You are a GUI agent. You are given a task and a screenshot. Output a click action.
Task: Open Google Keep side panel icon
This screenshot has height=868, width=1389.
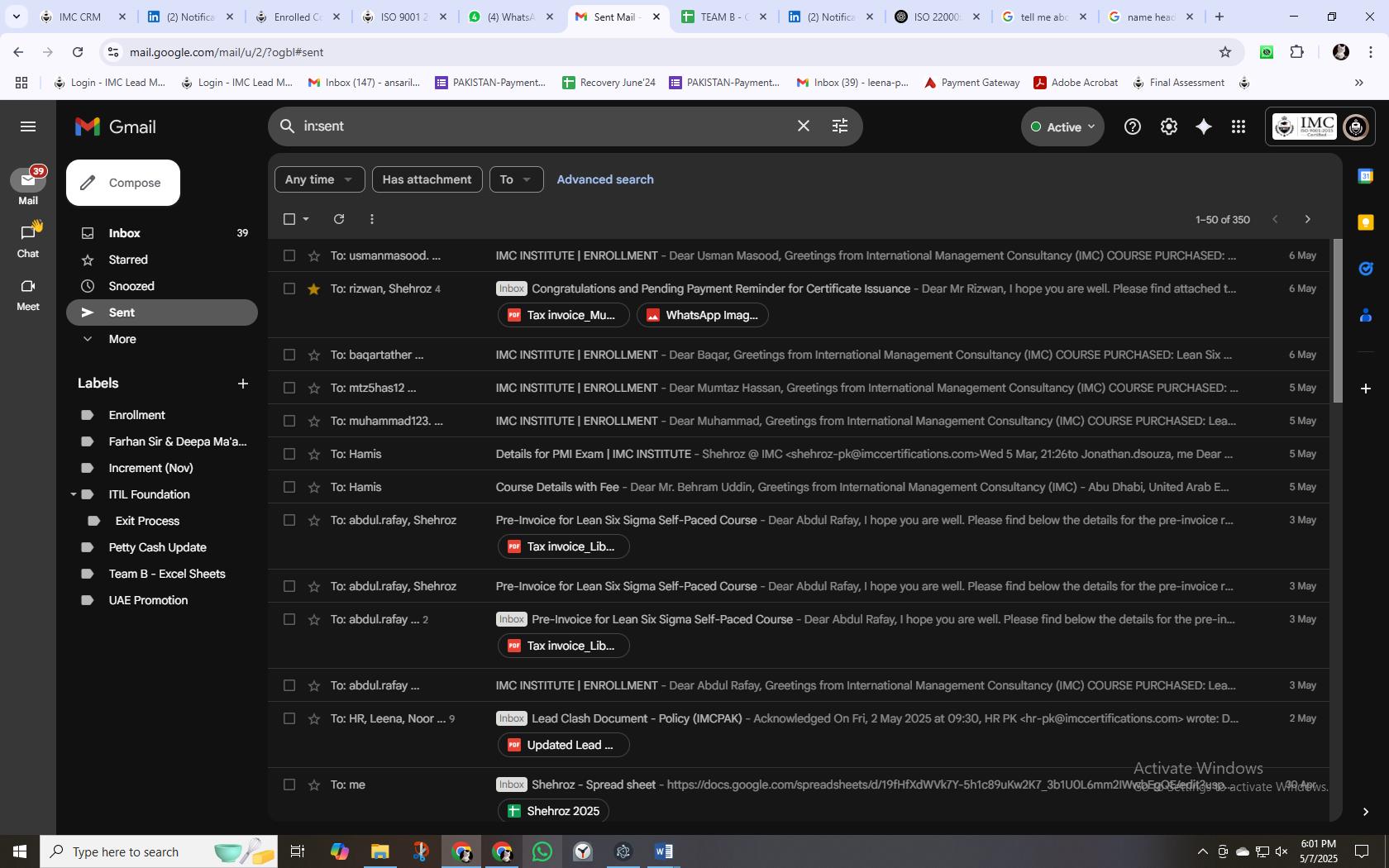(1365, 222)
